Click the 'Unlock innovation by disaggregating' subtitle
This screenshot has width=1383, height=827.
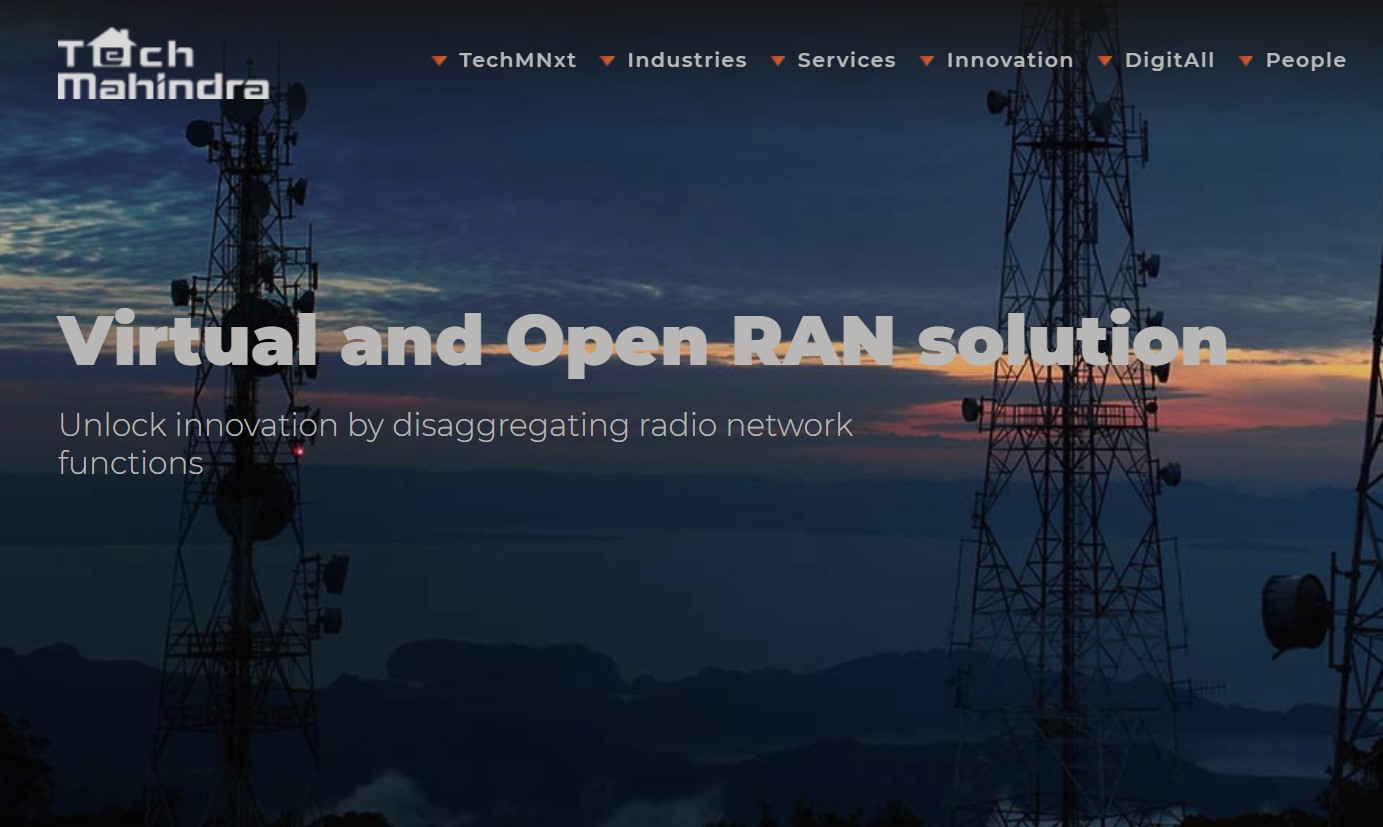455,443
